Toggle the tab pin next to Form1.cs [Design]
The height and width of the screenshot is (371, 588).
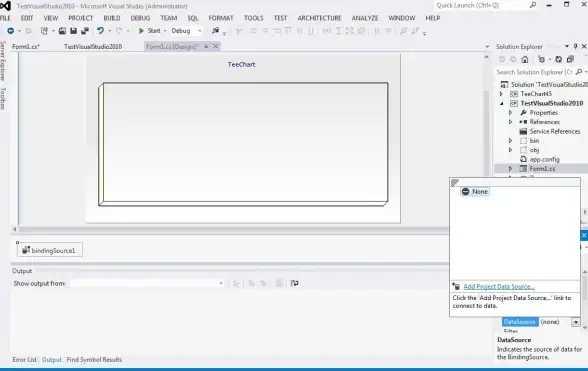206,47
